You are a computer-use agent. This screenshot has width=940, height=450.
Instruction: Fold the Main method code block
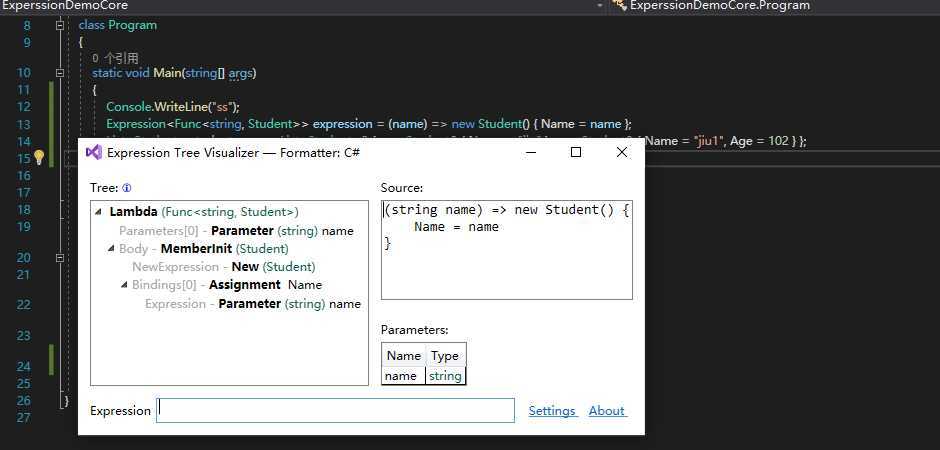[60, 73]
